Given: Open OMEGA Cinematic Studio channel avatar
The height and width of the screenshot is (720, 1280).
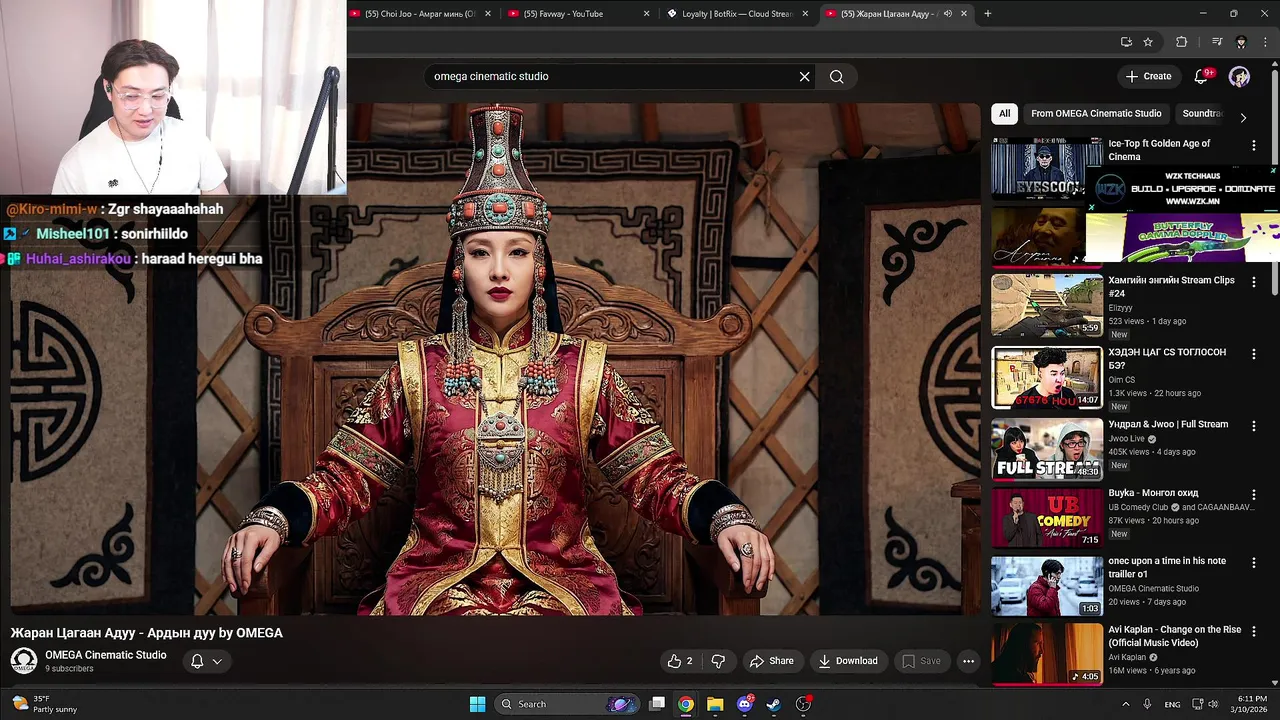Looking at the screenshot, I should pos(24,661).
